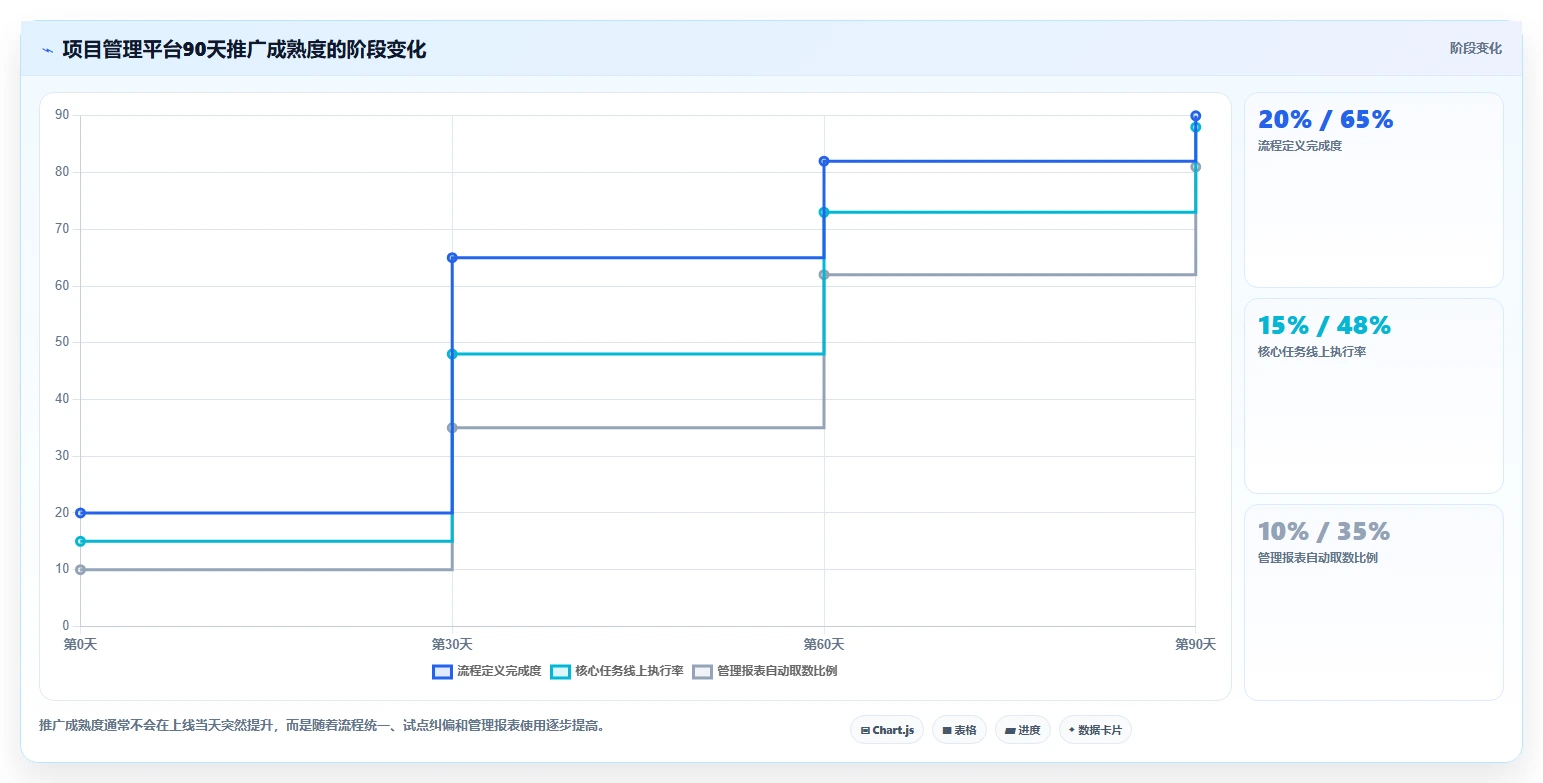Image resolution: width=1543 pixels, height=783 pixels.
Task: Click the Chart.js tag button
Action: pos(887,730)
